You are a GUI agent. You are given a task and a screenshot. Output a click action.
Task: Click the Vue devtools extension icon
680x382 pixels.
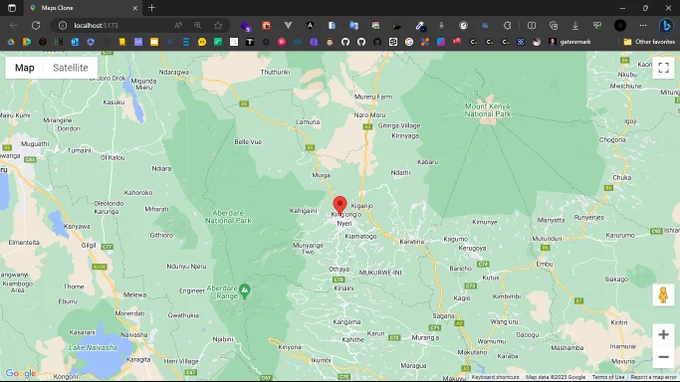[x=288, y=26]
